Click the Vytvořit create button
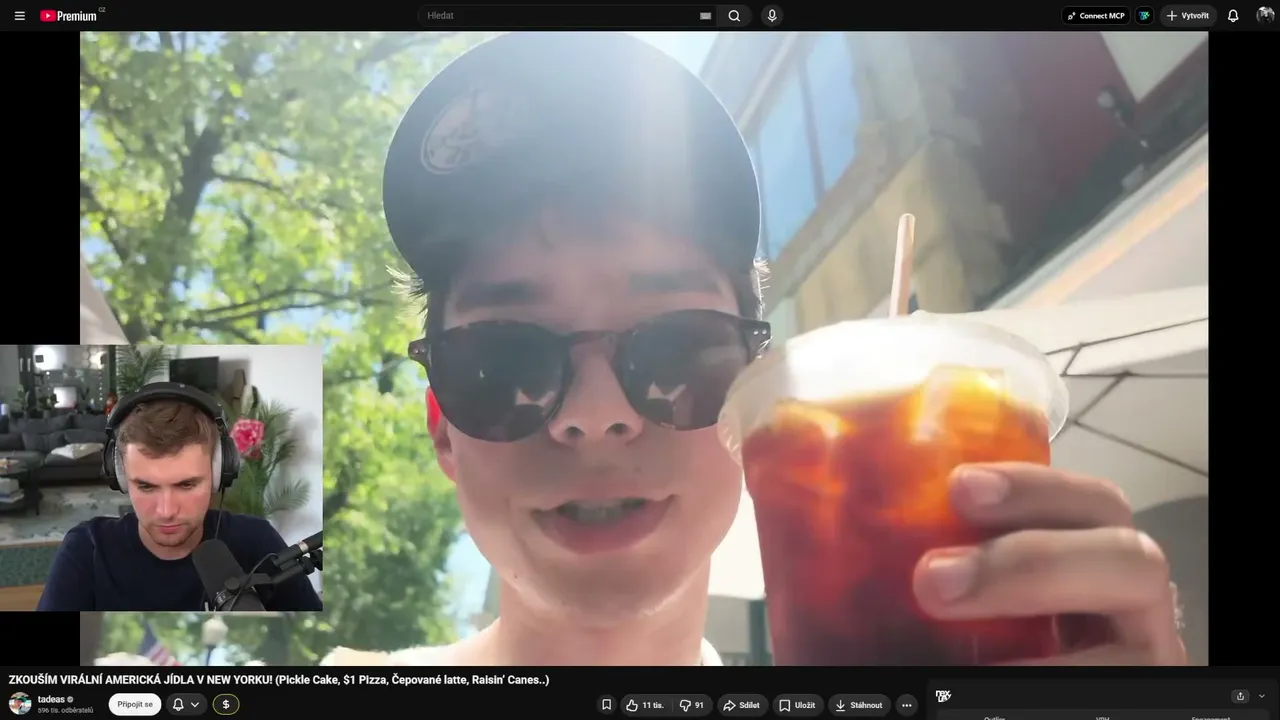 click(1188, 16)
